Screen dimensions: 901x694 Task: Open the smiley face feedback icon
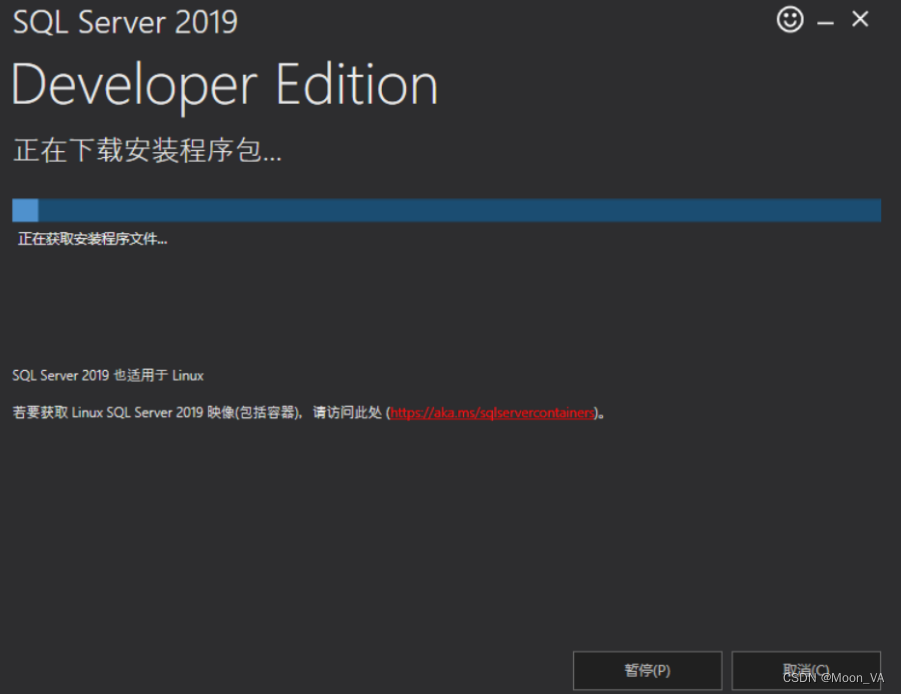pyautogui.click(x=790, y=20)
